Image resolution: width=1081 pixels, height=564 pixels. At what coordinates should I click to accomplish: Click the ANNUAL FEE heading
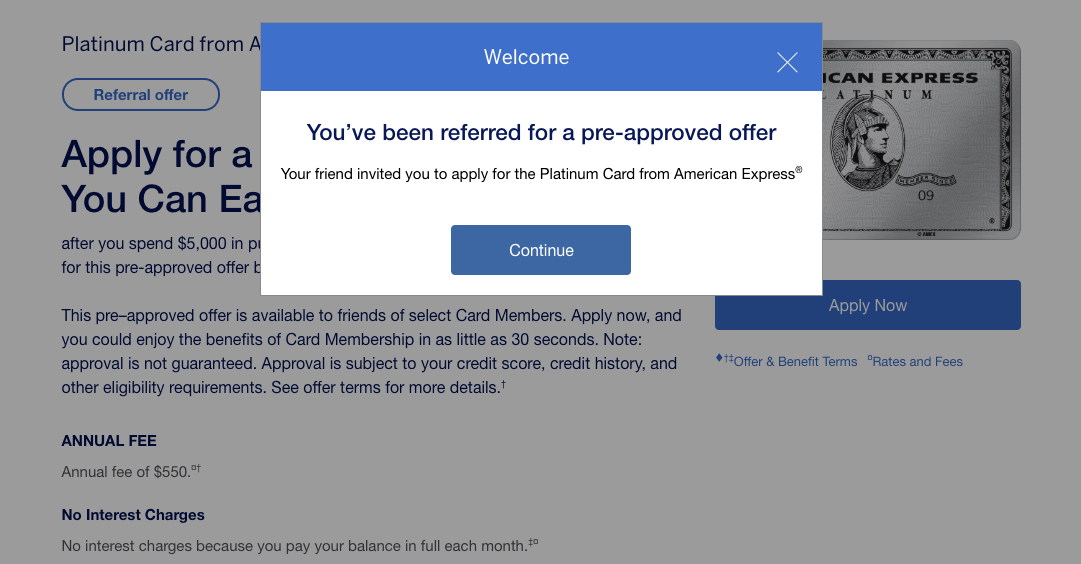[x=109, y=441]
